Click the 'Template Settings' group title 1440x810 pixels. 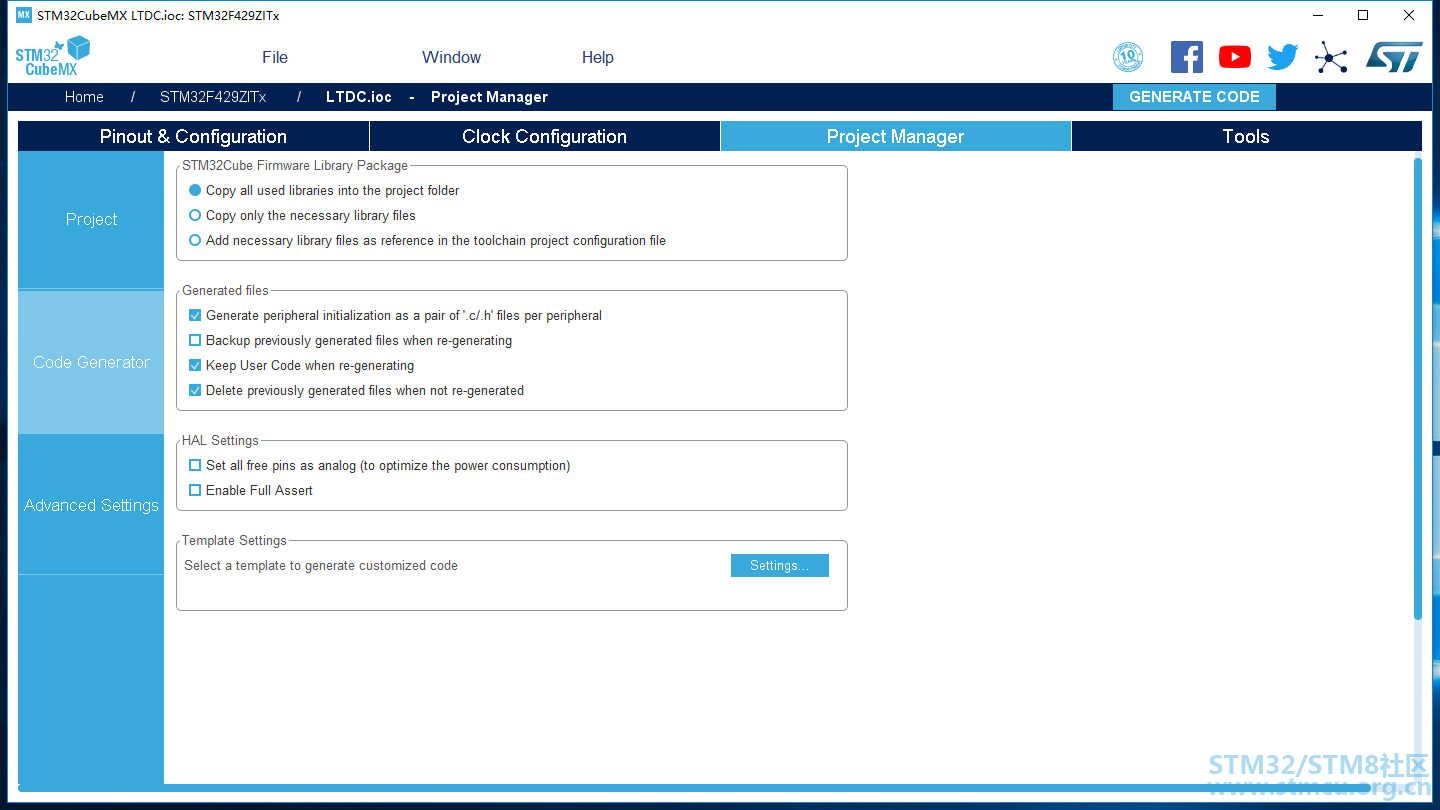[234, 540]
